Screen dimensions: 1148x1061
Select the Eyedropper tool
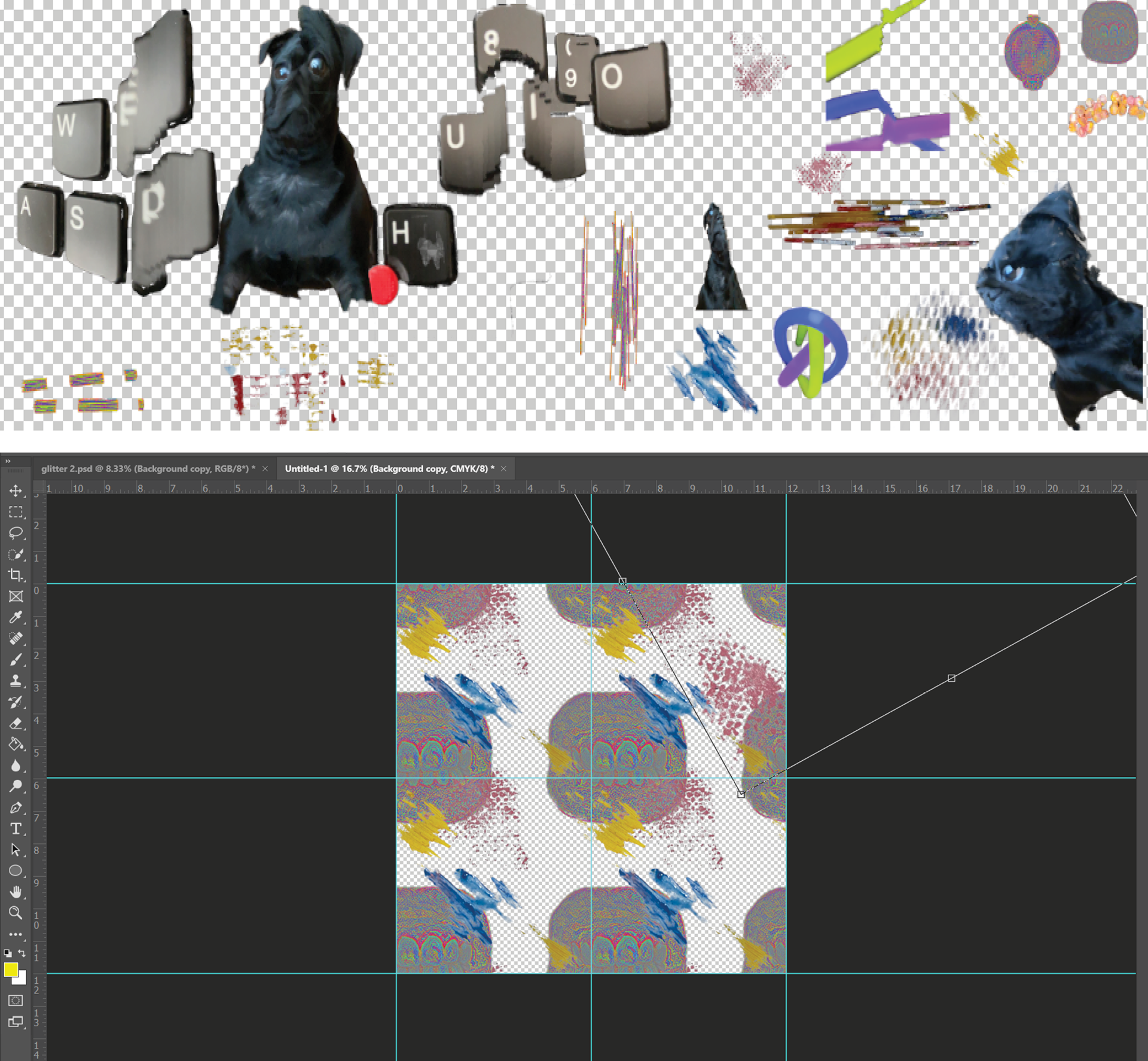[x=16, y=617]
